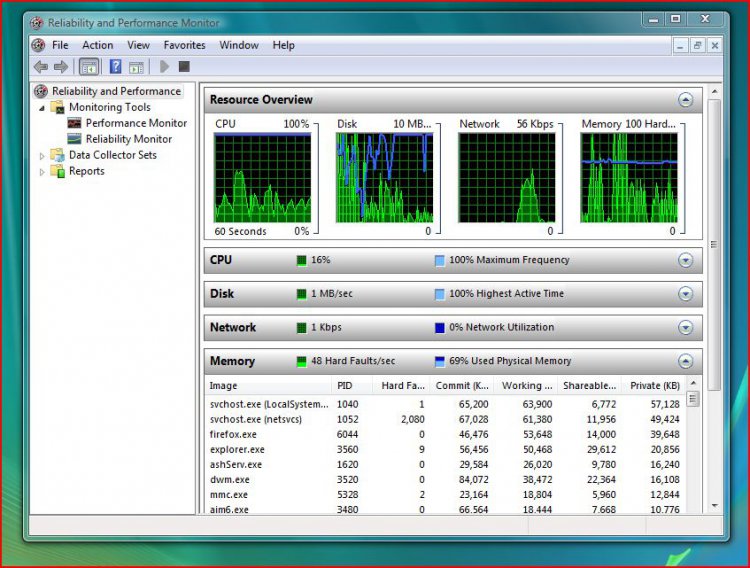Screen dimensions: 750x568
Task: Click the Monitoring Tools folder icon
Action: point(57,107)
